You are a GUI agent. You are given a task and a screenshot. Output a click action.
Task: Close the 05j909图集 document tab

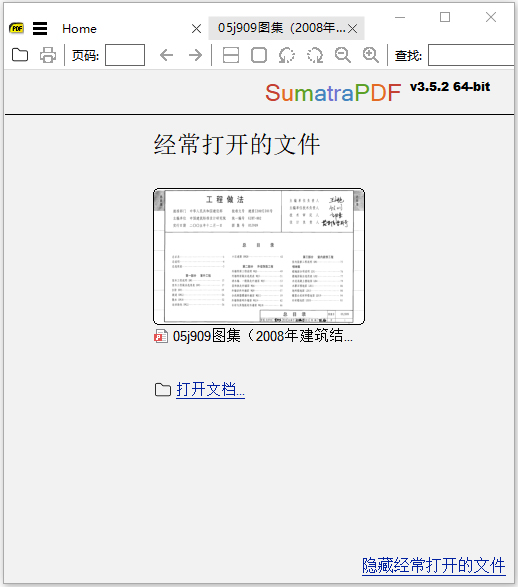tap(352, 28)
